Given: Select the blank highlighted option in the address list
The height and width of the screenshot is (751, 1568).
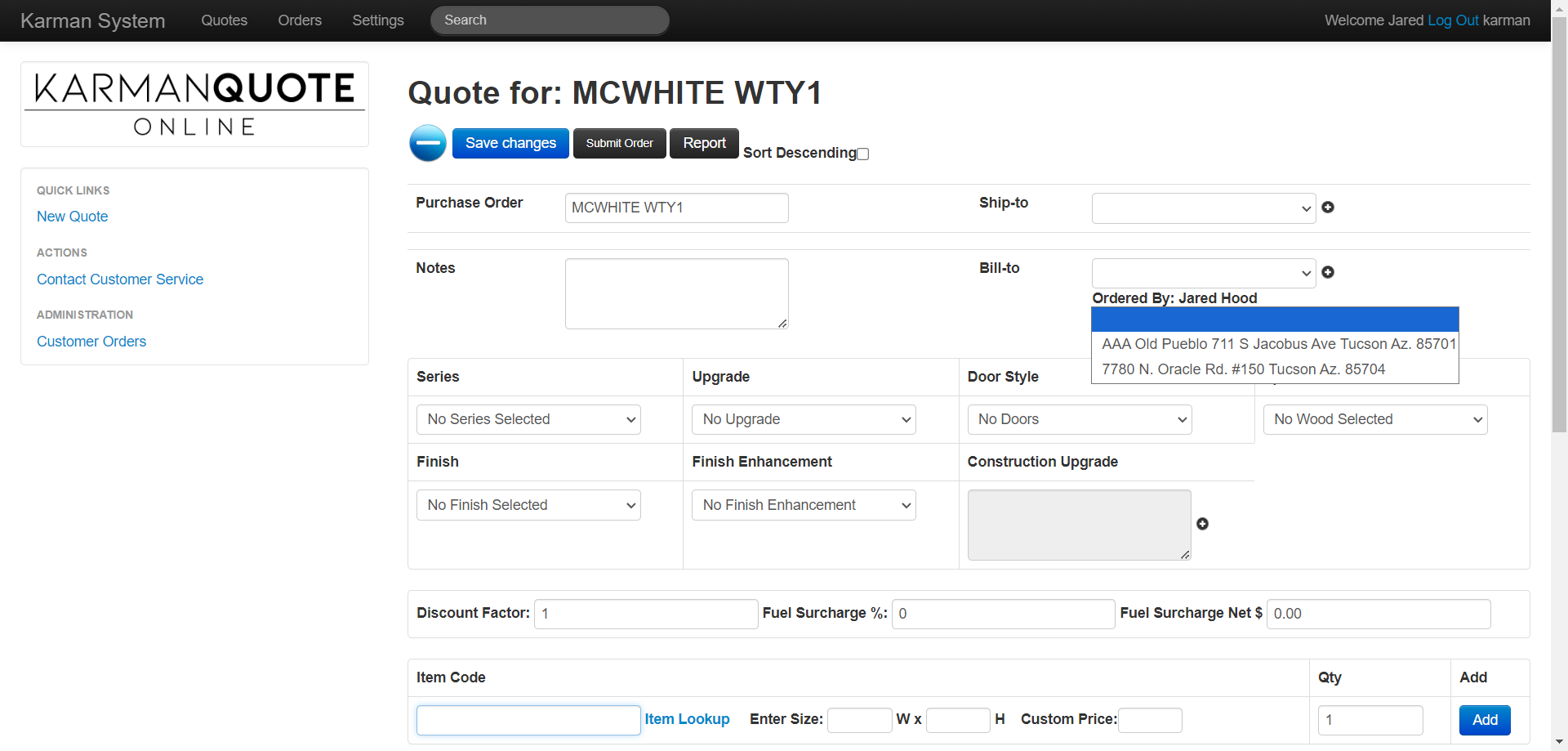Looking at the screenshot, I should pyautogui.click(x=1275, y=319).
